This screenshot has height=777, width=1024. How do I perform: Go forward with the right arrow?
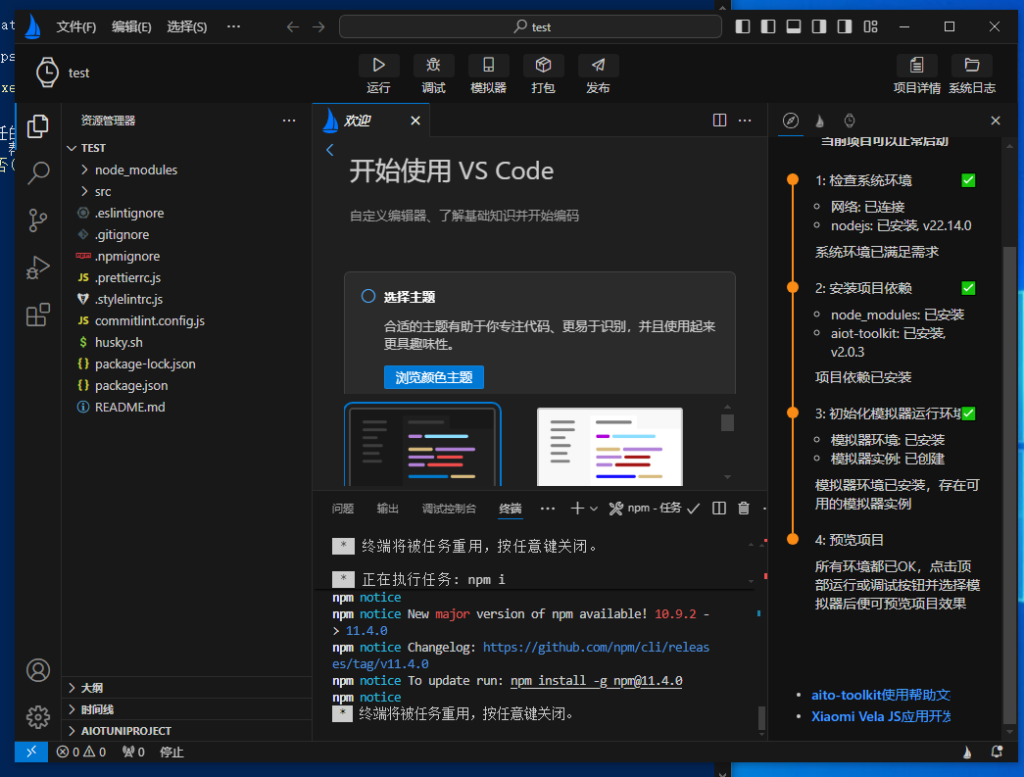[x=319, y=27]
